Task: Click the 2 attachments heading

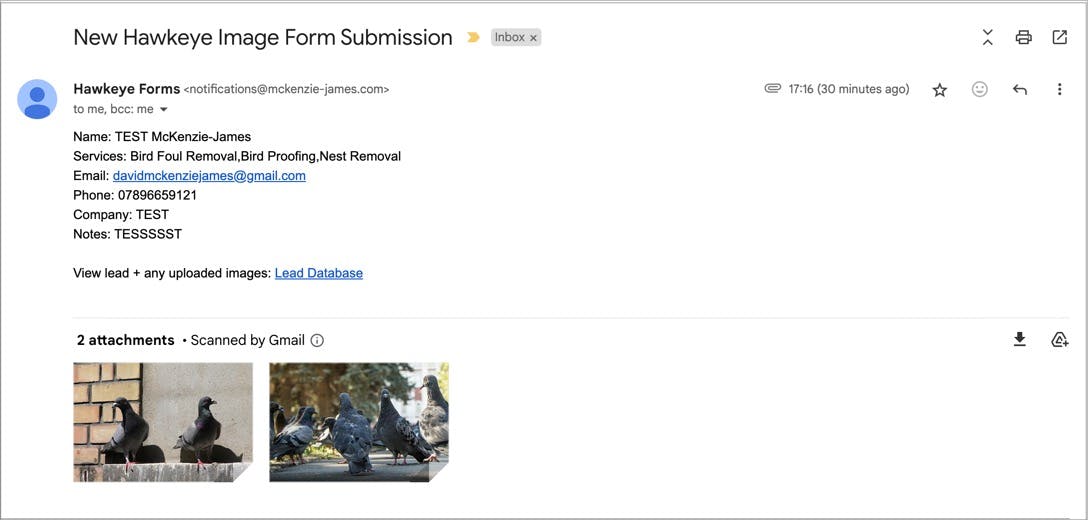Action: [126, 340]
